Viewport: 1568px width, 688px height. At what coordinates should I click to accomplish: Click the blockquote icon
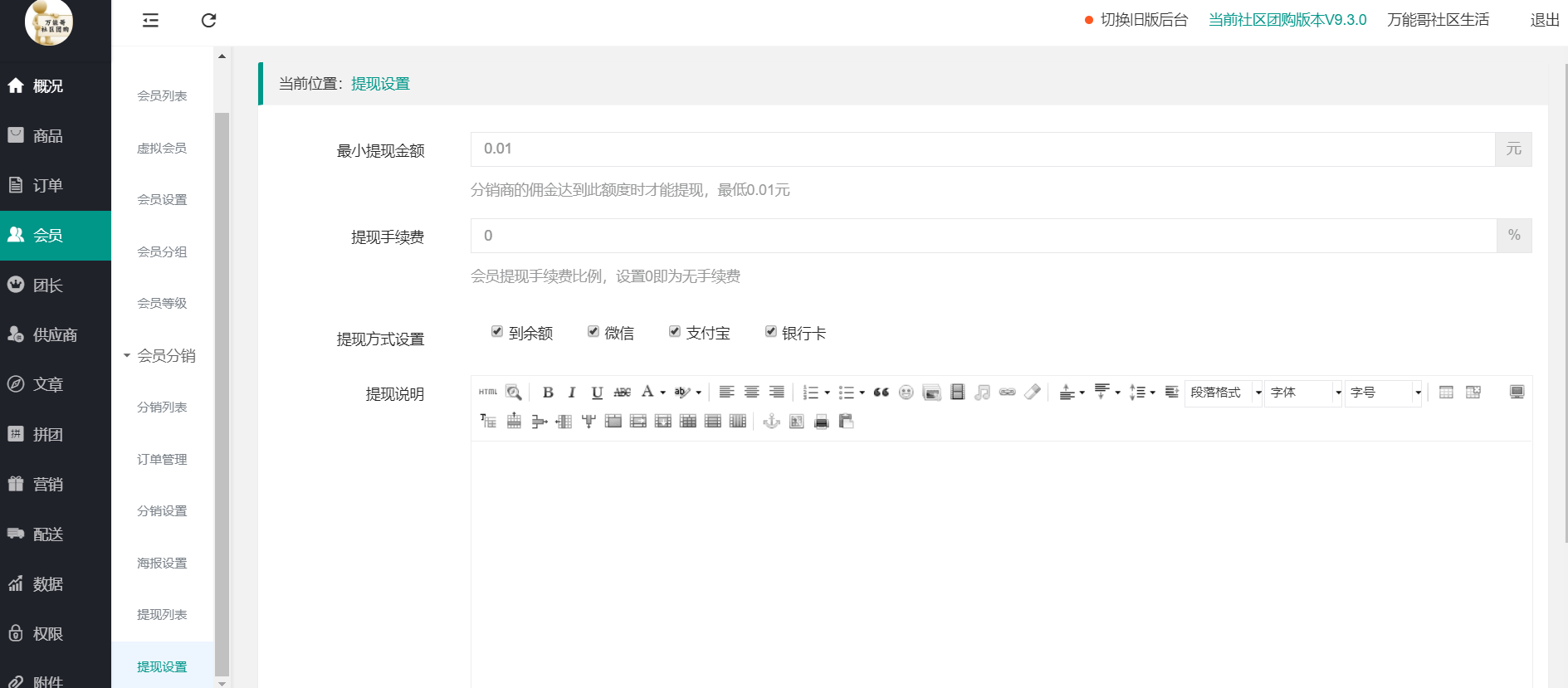pyautogui.click(x=882, y=393)
